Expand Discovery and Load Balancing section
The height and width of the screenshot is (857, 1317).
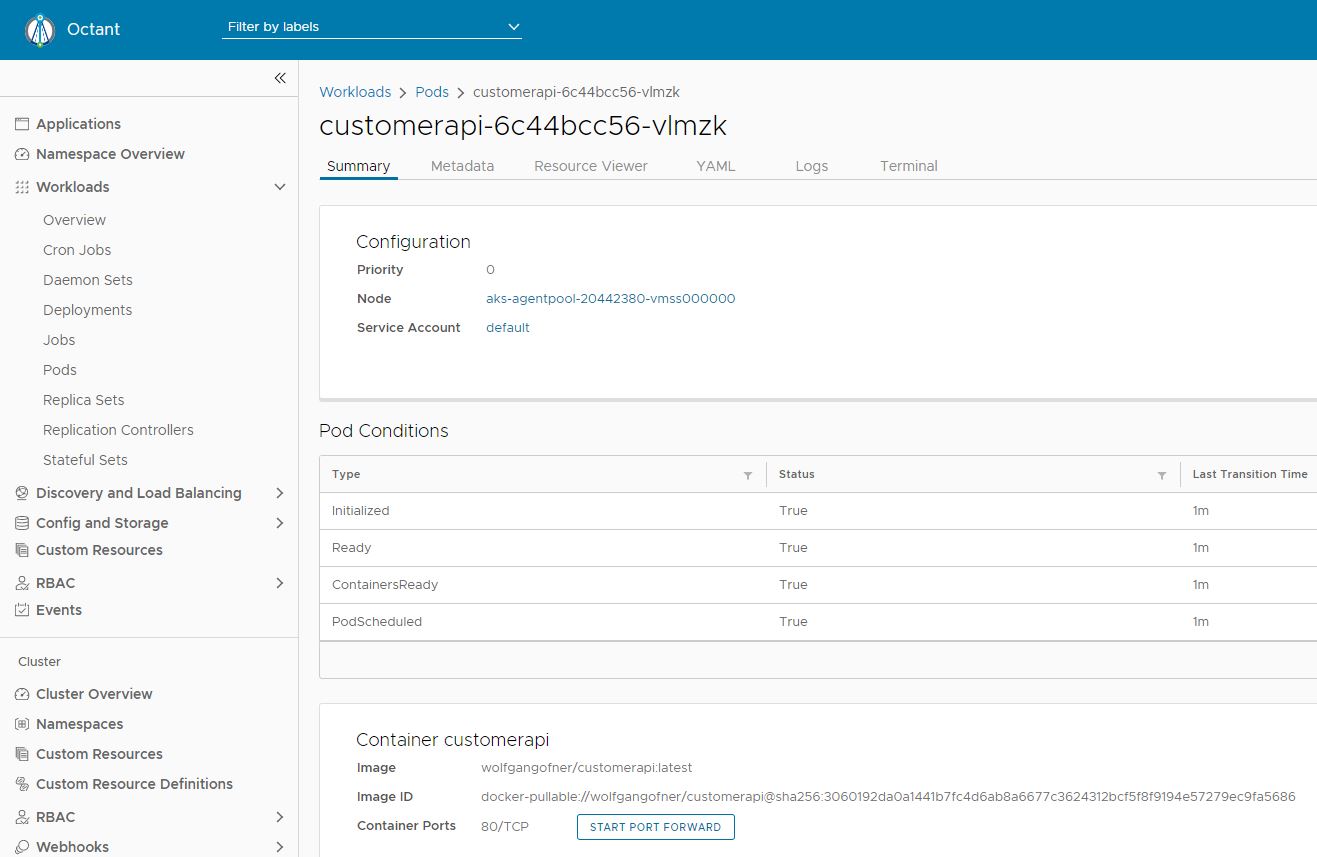click(280, 493)
